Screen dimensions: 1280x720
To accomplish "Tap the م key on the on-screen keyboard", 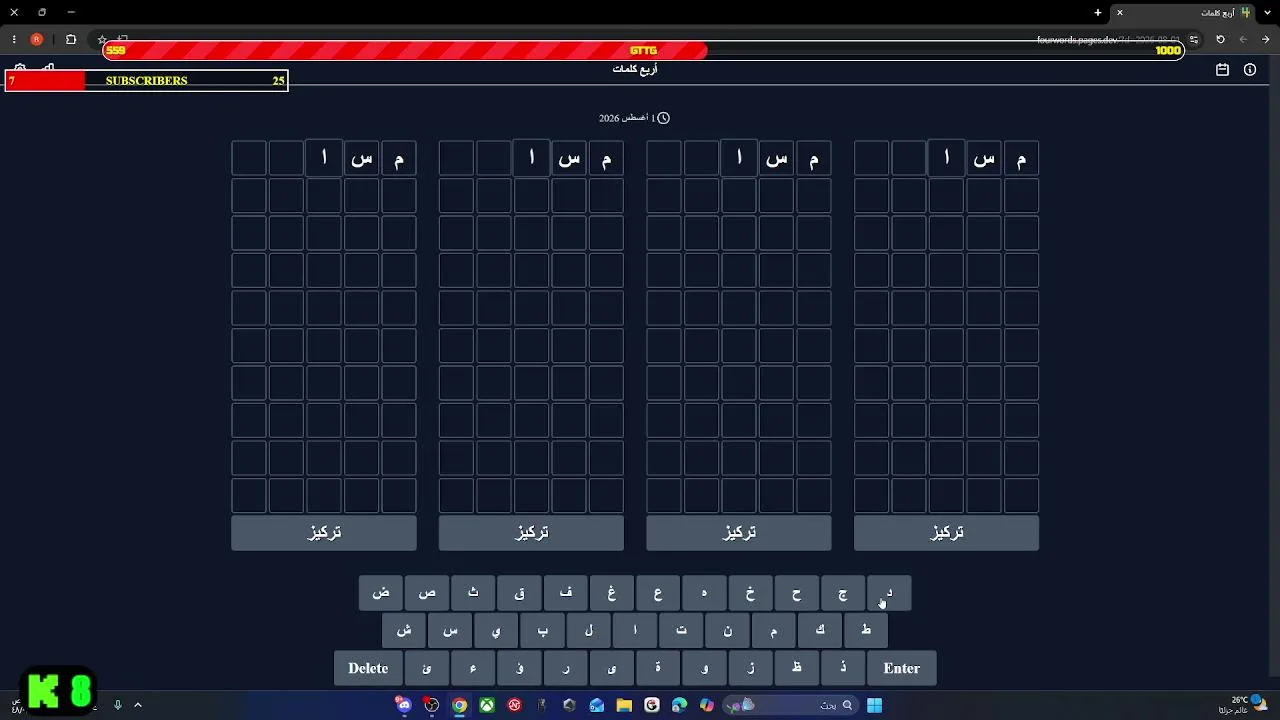I will coord(773,630).
